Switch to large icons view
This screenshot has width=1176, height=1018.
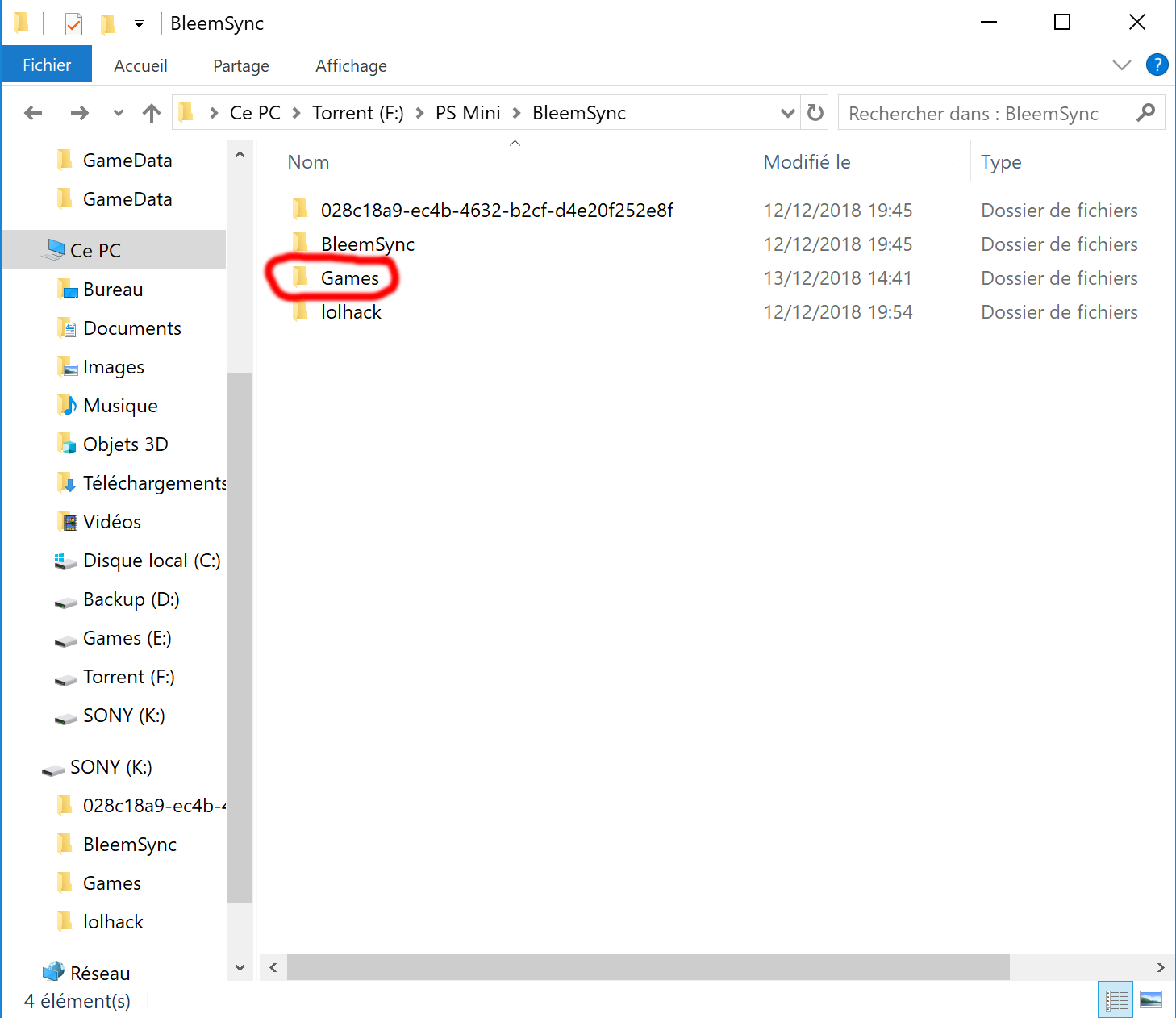coord(1151,1000)
